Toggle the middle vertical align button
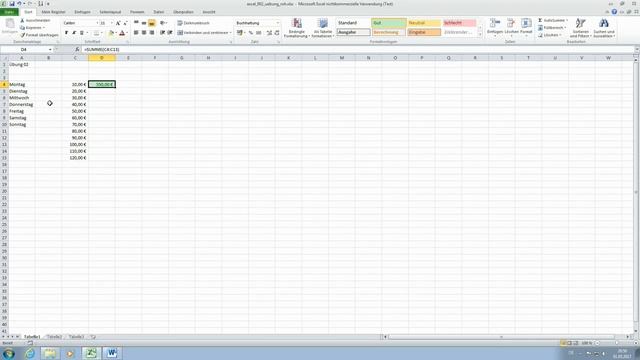Image resolution: width=640 pixels, height=360 pixels. click(144, 23)
